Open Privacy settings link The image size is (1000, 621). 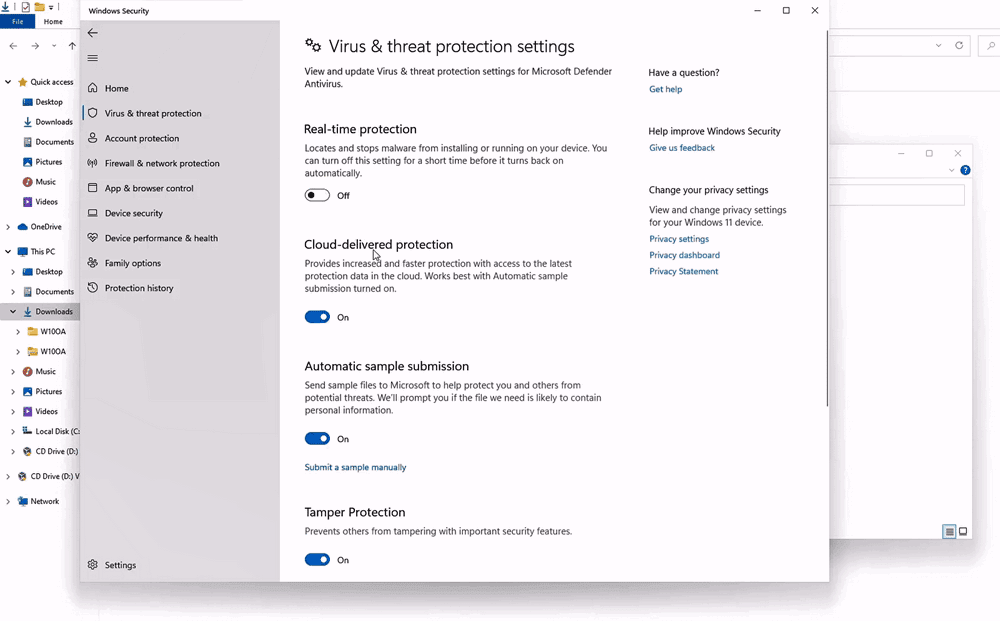click(x=679, y=238)
